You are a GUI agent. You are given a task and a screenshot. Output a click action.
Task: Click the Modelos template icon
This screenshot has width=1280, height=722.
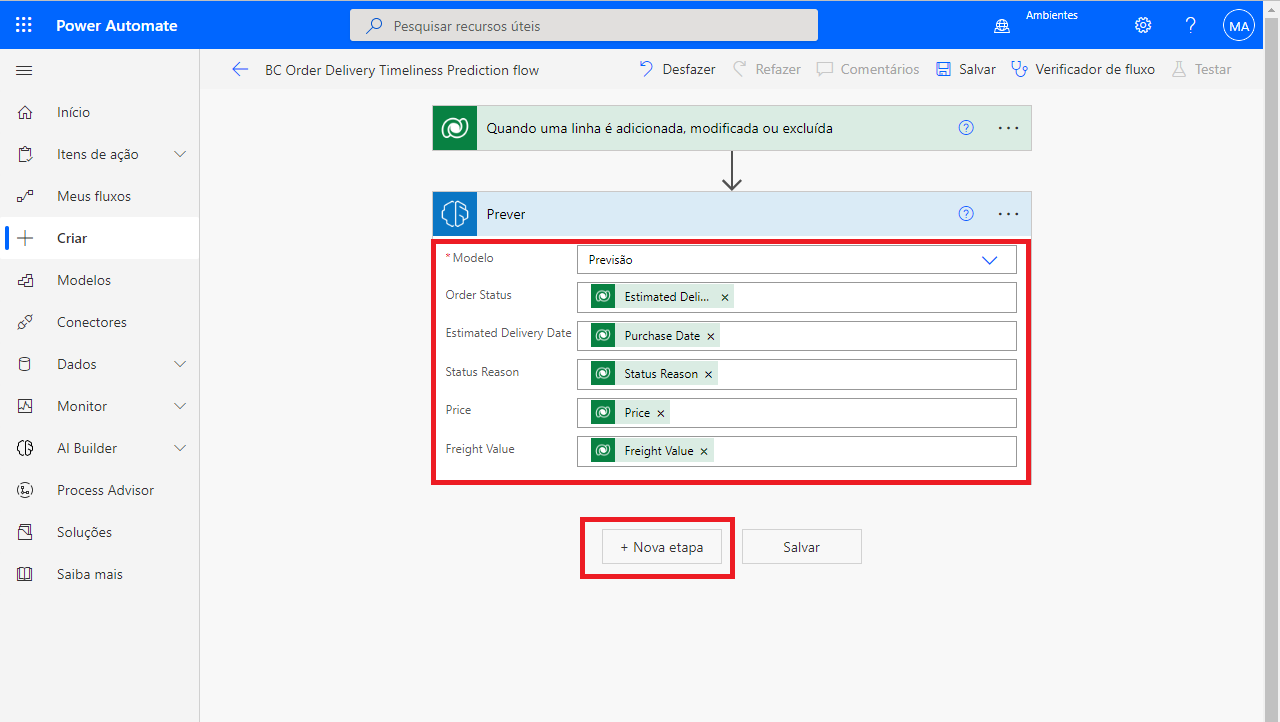tap(25, 280)
